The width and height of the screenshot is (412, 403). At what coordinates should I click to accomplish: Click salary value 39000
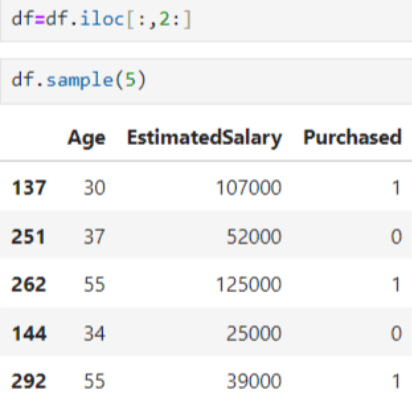tap(254, 381)
